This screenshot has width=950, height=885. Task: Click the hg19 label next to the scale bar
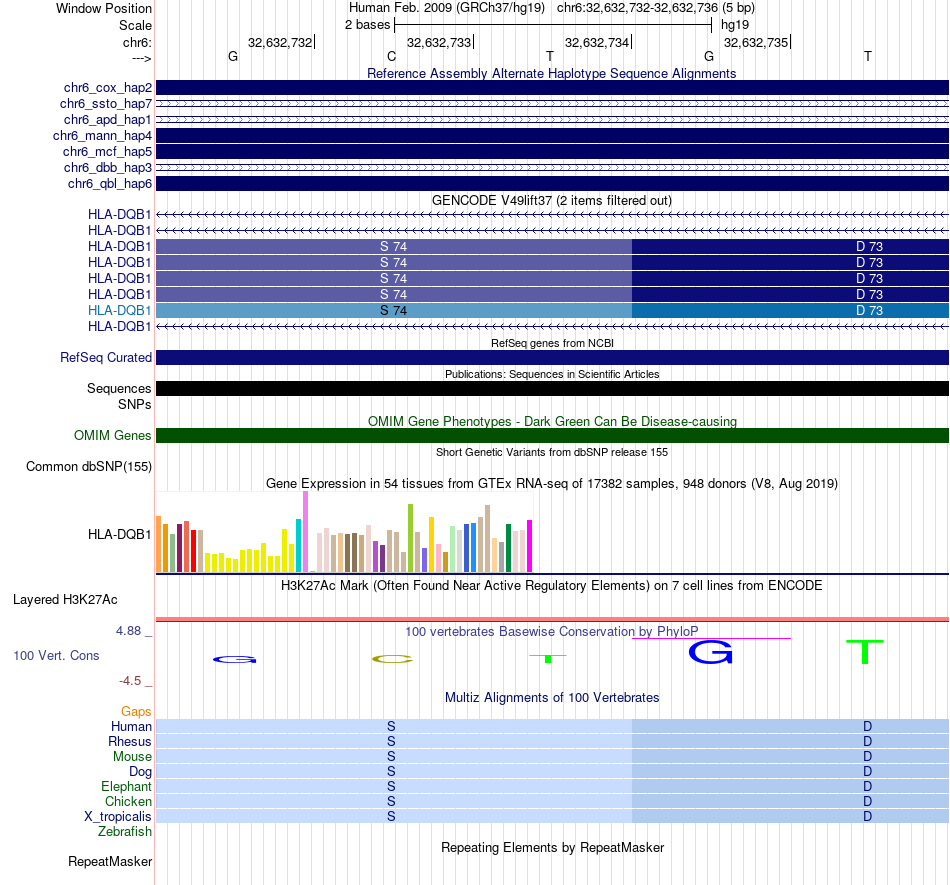[x=735, y=25]
